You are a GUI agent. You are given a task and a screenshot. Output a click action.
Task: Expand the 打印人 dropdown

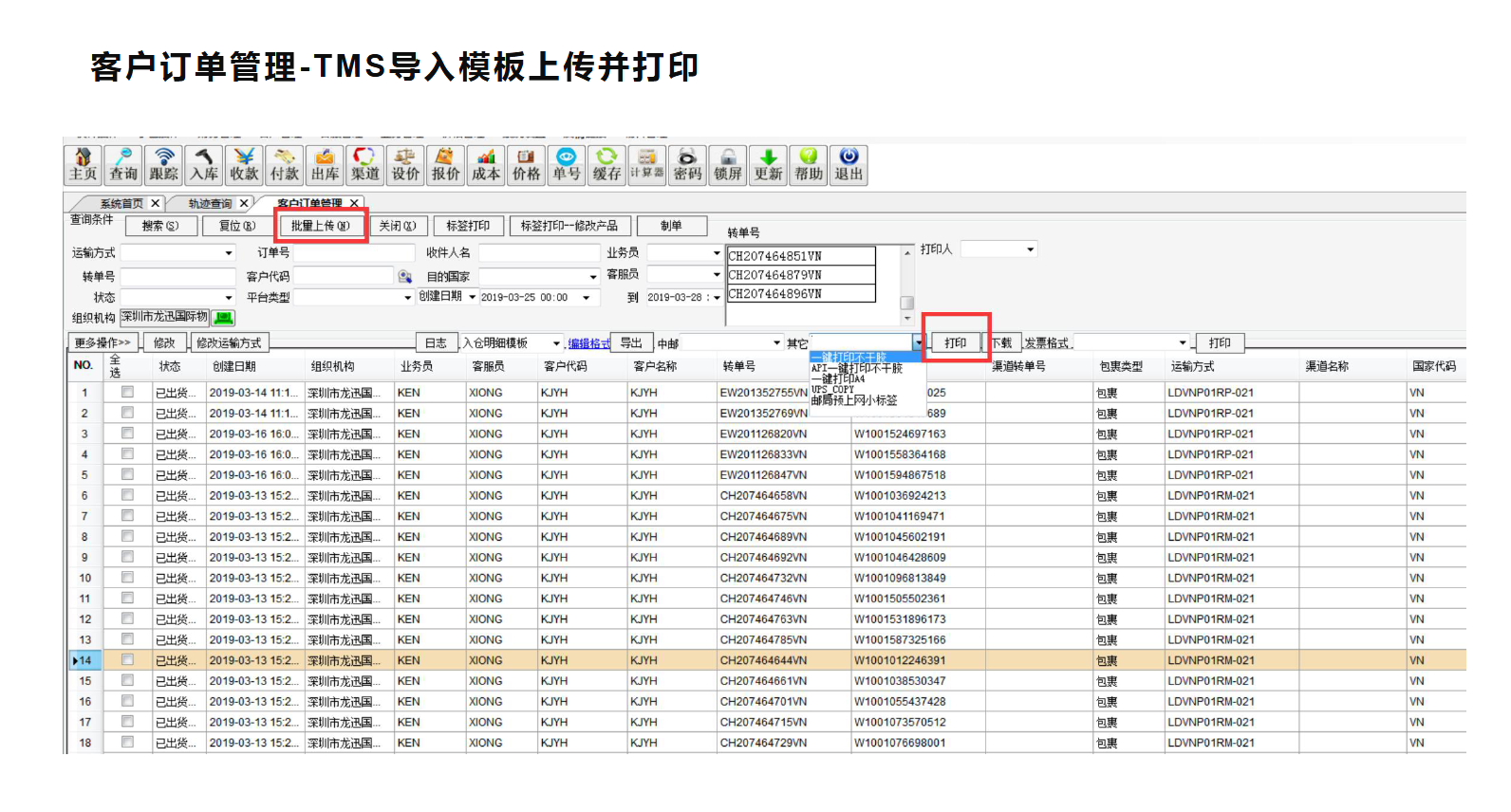(1031, 249)
